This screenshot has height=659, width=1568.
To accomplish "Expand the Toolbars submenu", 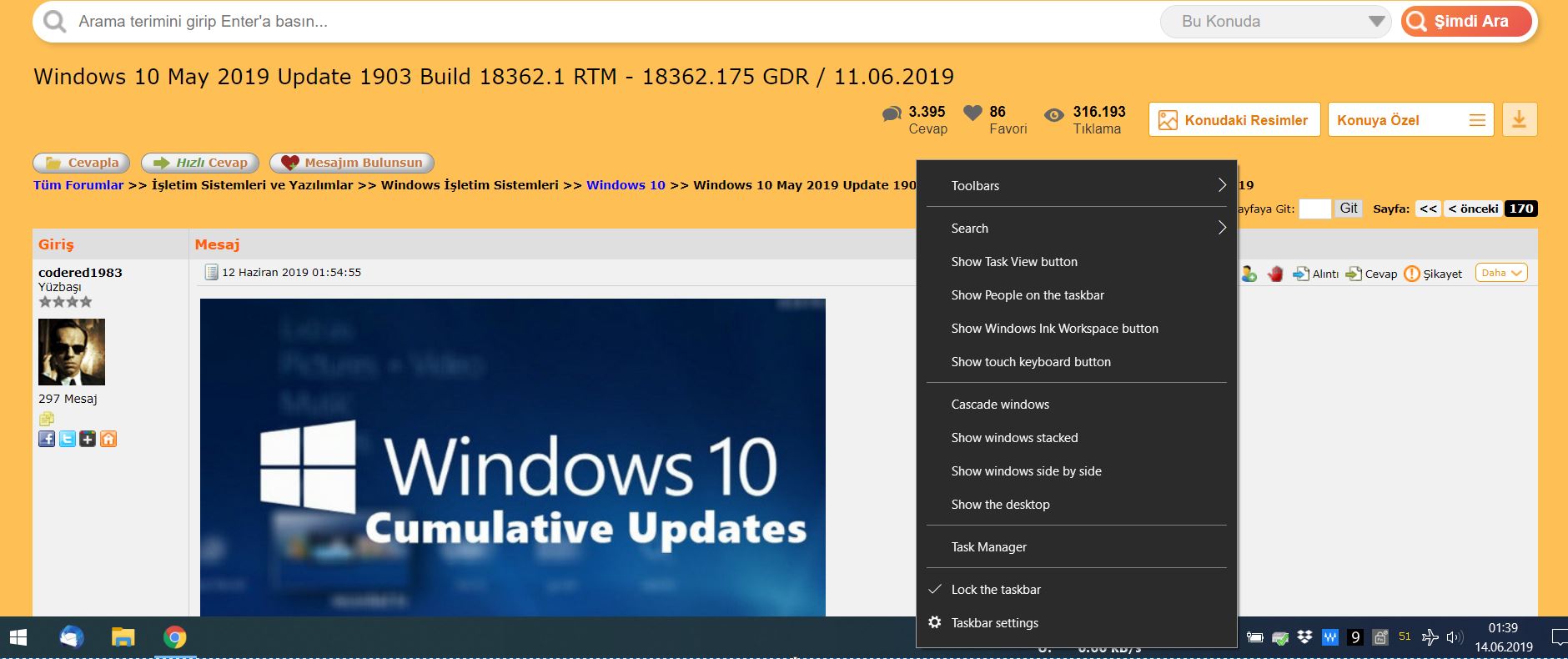I will click(x=1076, y=185).
